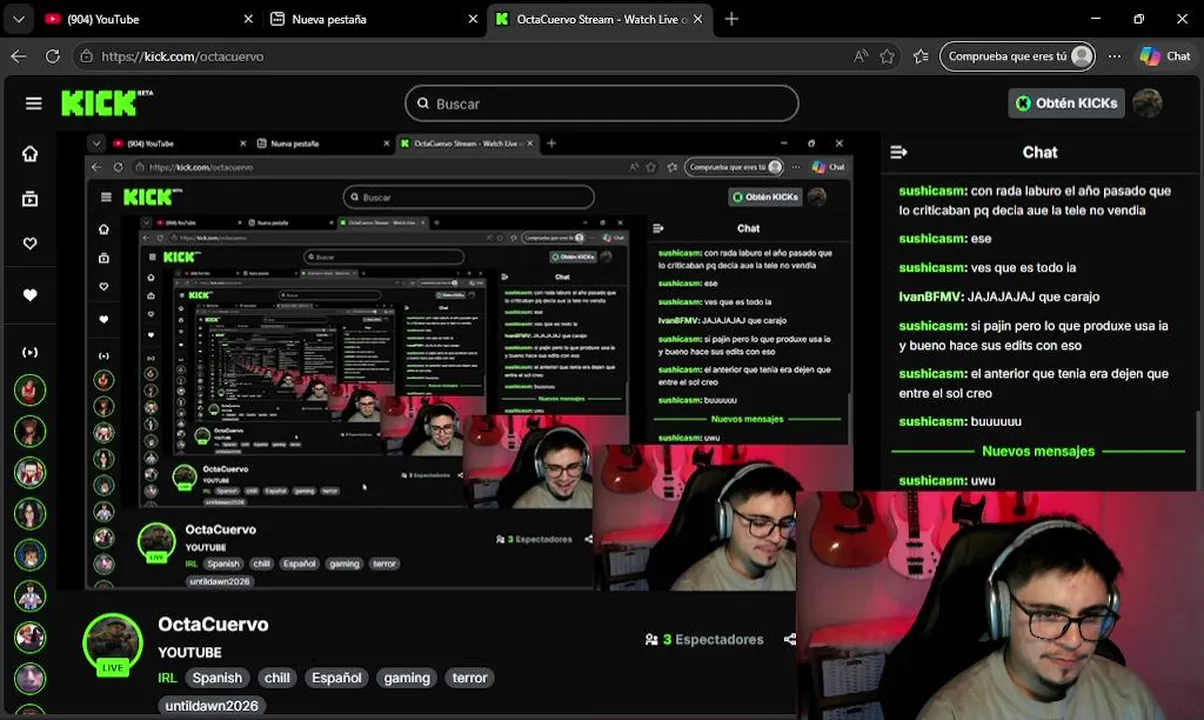Click the IvanBFMV username in chat
Viewport: 1204px width, 720px height.
[x=931, y=297]
